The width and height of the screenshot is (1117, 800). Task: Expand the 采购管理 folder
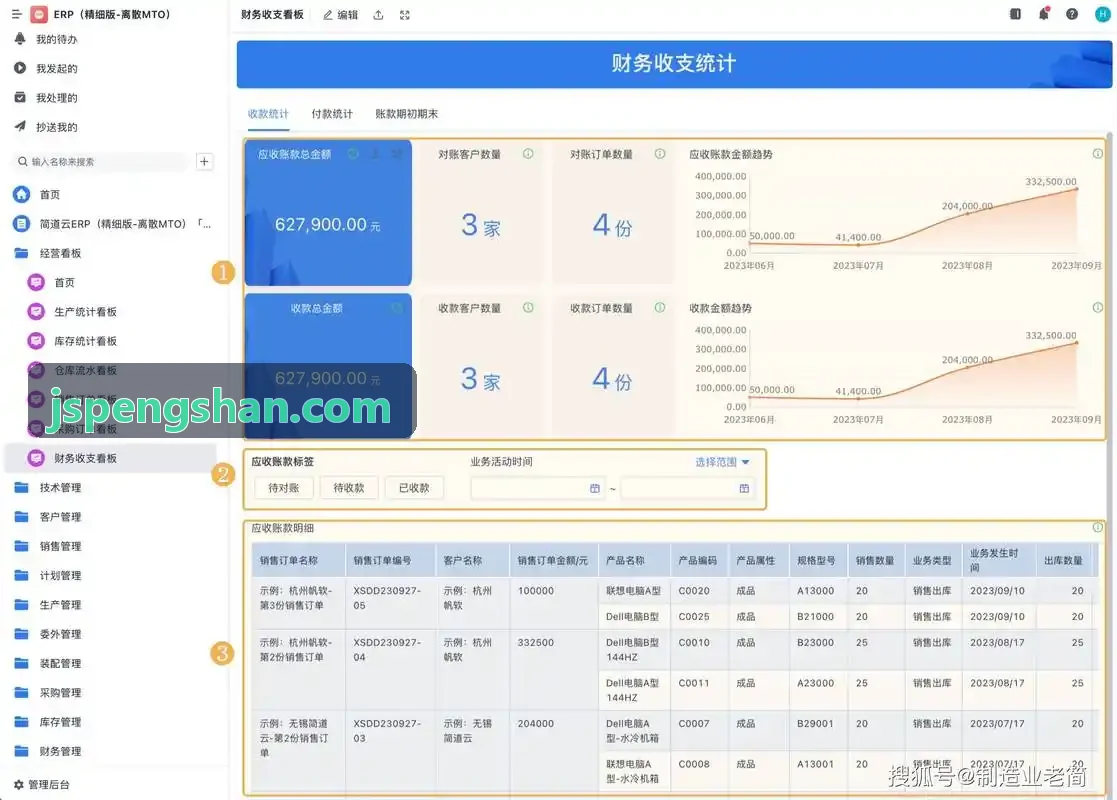coord(48,692)
